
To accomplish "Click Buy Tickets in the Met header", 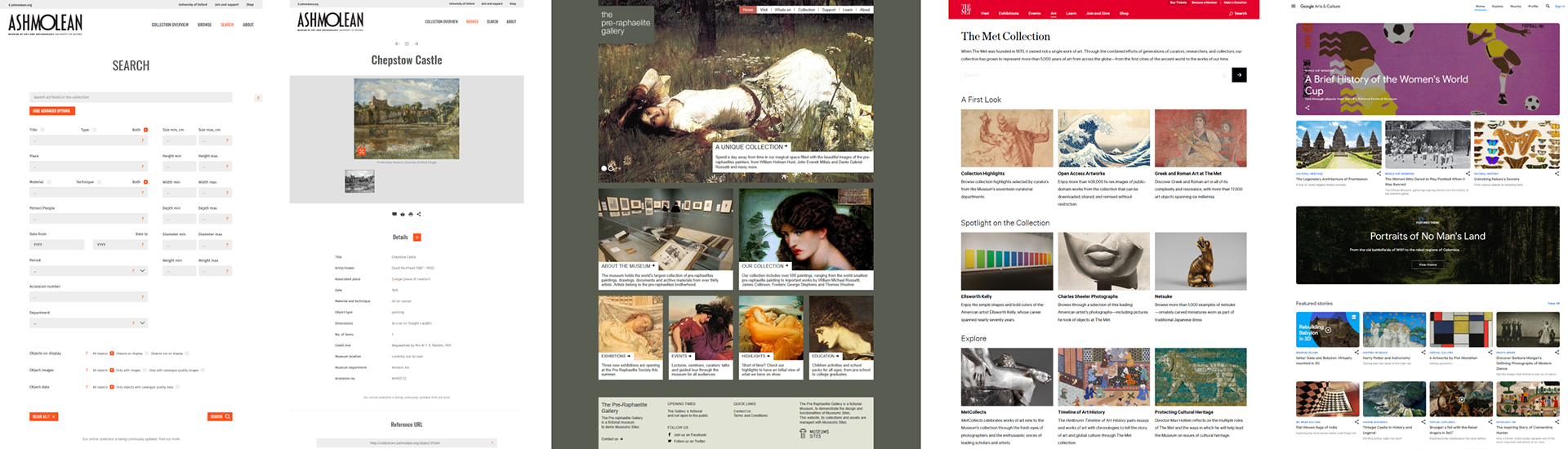I will tap(1178, 2).
